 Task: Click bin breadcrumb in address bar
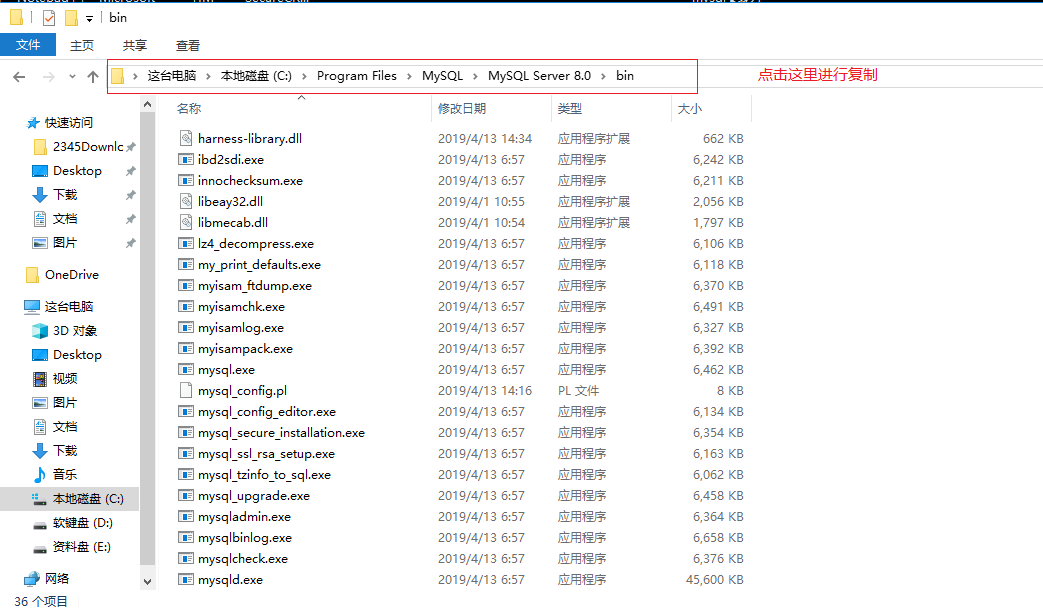point(625,76)
